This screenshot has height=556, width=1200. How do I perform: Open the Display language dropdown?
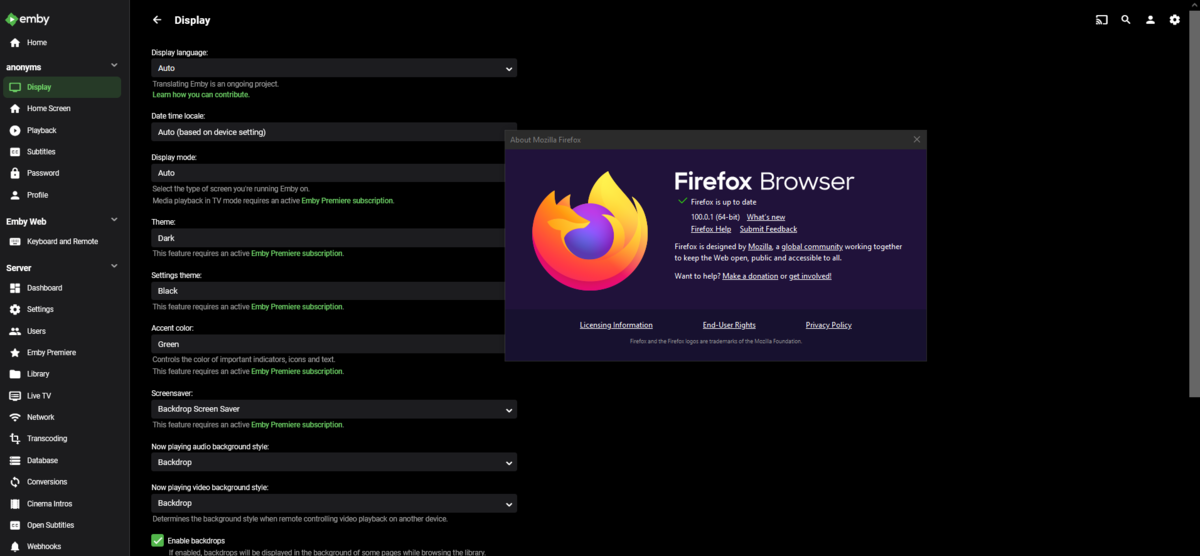coord(334,68)
